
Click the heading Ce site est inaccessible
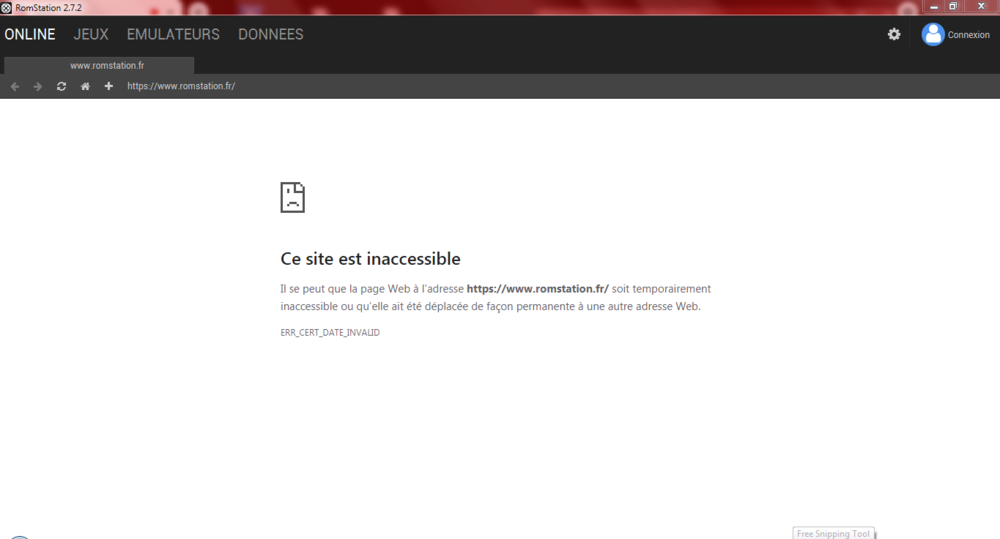pyautogui.click(x=370, y=258)
